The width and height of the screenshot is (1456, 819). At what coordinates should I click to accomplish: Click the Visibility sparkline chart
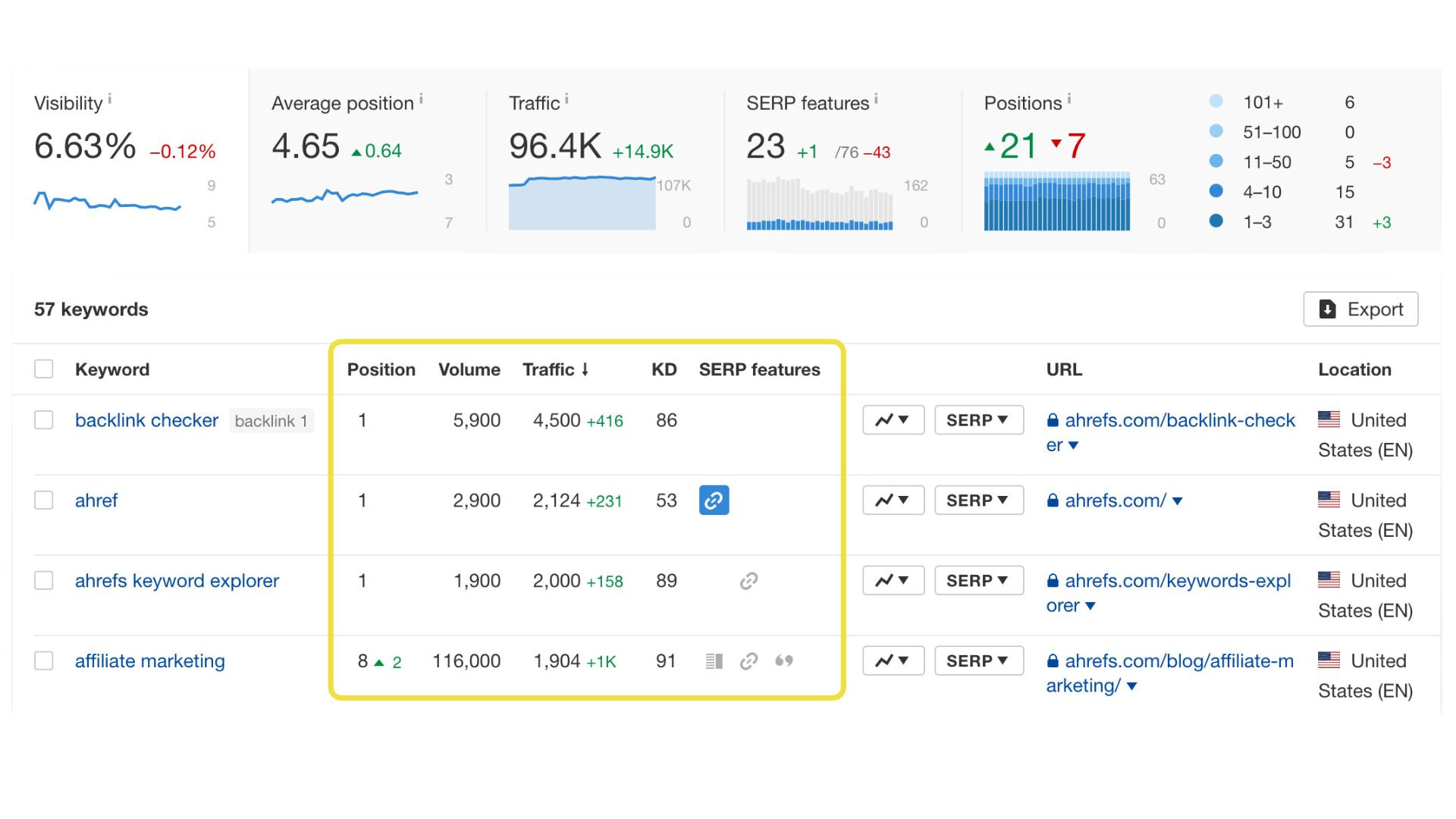click(x=107, y=201)
